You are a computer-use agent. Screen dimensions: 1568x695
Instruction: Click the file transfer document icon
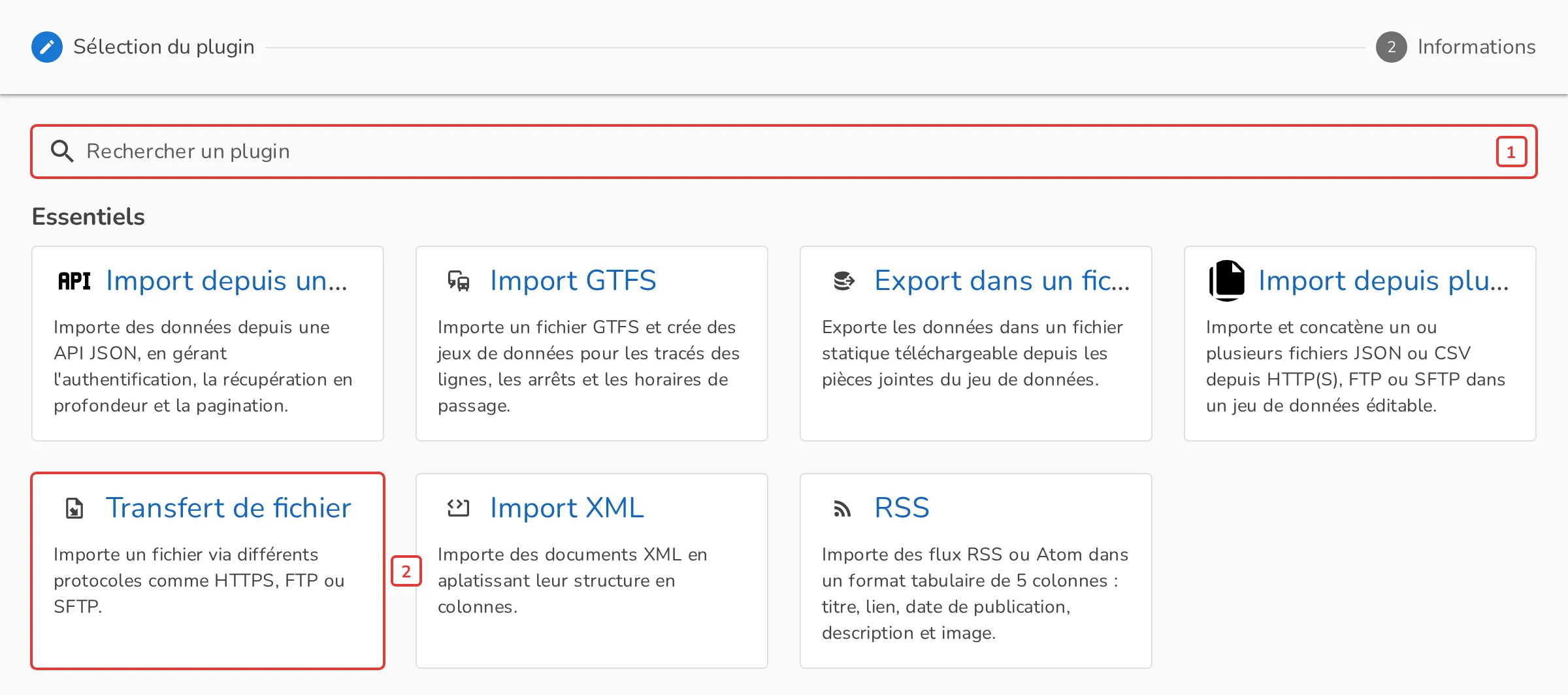click(x=74, y=508)
